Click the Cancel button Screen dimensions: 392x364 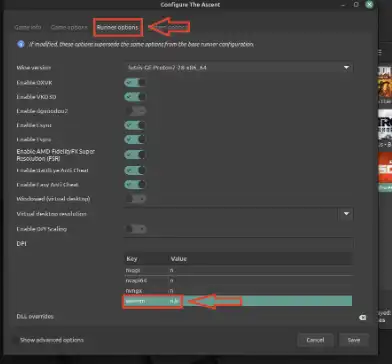[315, 340]
